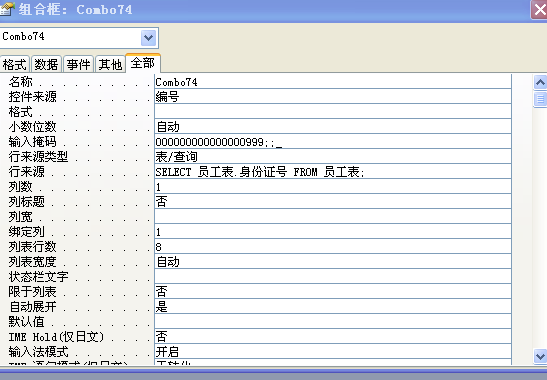Click the scroll down arrow of property list
This screenshot has height=380, width=547.
coord(540,357)
